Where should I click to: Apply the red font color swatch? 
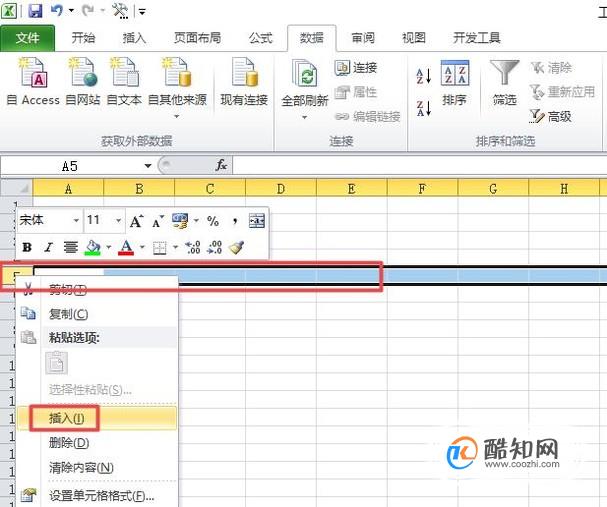126,247
